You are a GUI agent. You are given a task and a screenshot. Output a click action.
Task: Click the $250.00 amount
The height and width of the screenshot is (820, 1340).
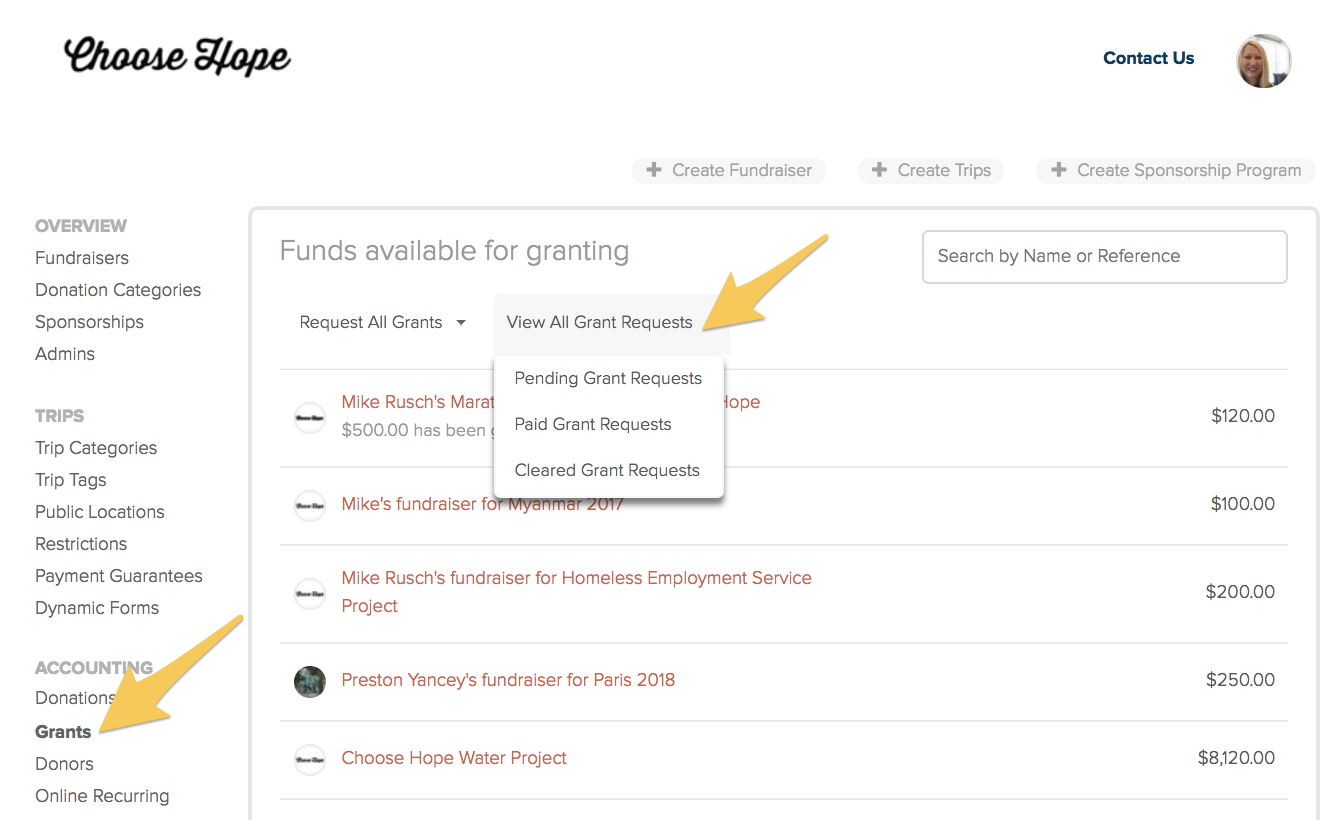pos(1240,680)
